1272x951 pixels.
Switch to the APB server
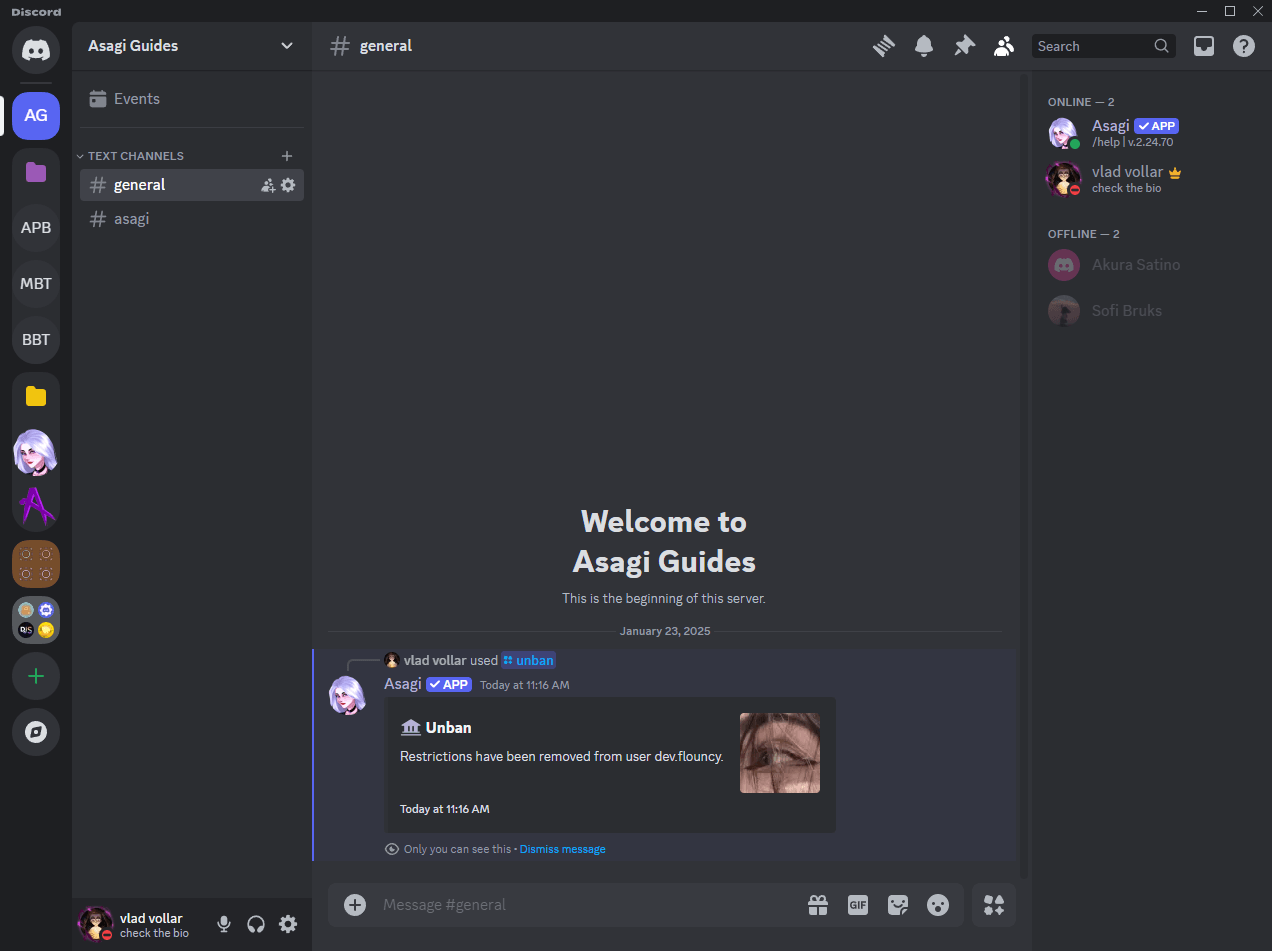coord(36,227)
